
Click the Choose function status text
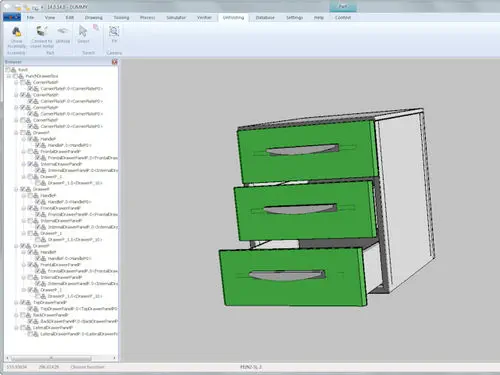[x=87, y=367]
